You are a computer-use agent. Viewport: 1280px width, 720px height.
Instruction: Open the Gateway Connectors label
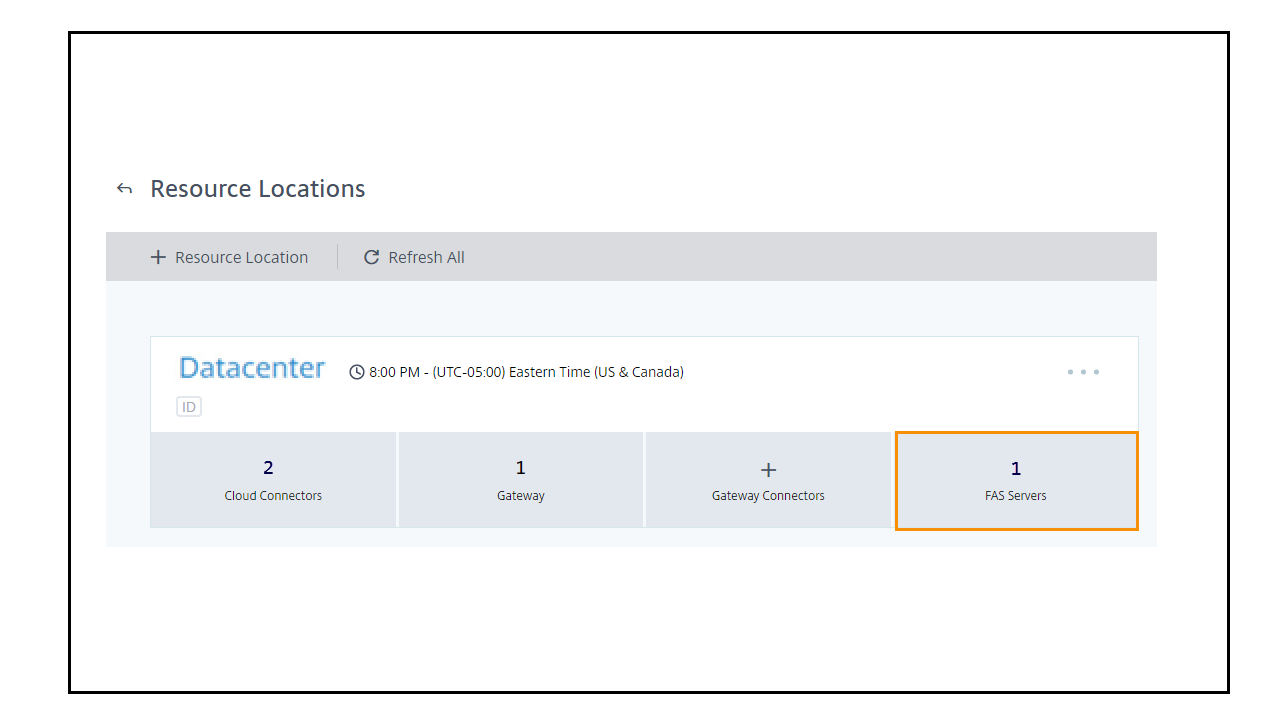click(768, 496)
